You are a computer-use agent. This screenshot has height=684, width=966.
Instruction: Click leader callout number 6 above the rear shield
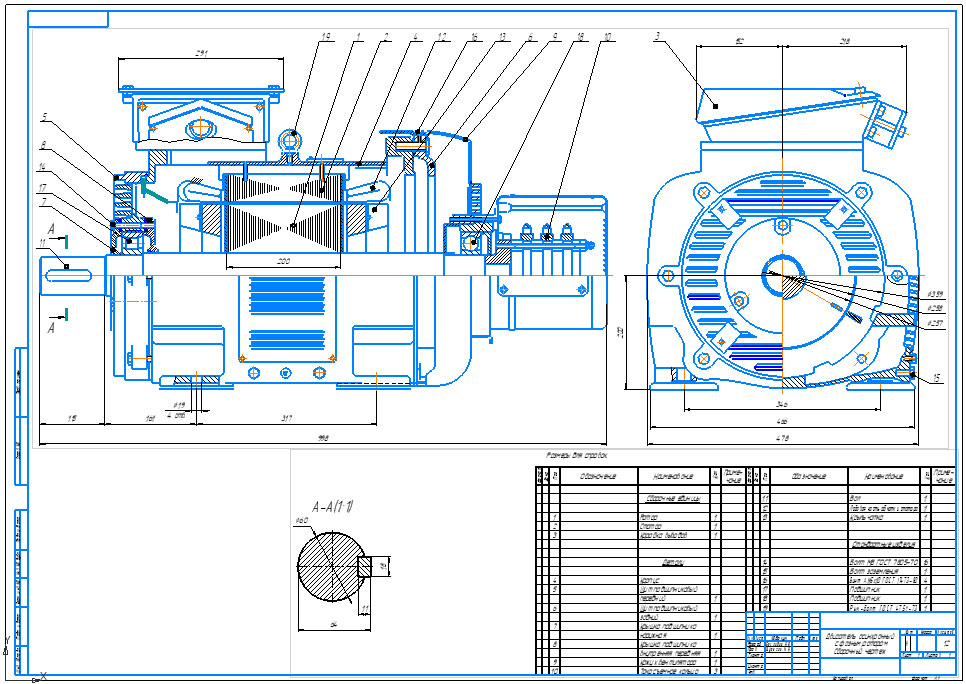coord(530,37)
